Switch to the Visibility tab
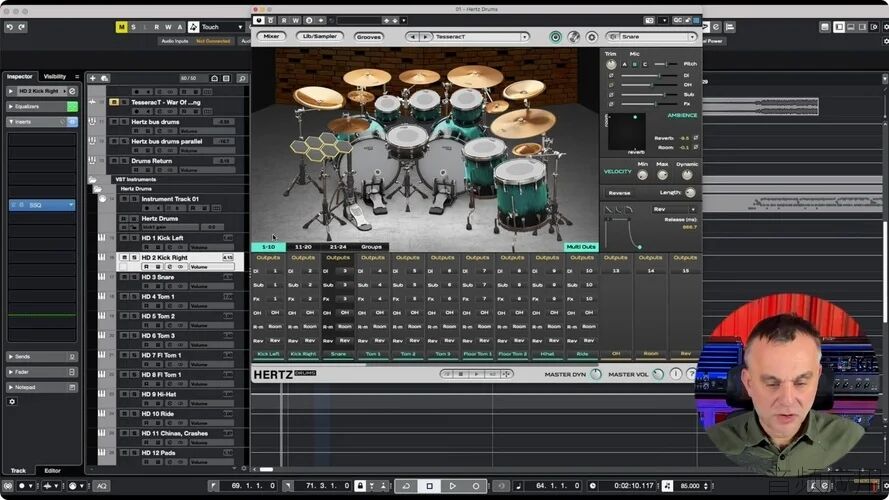 tap(55, 77)
